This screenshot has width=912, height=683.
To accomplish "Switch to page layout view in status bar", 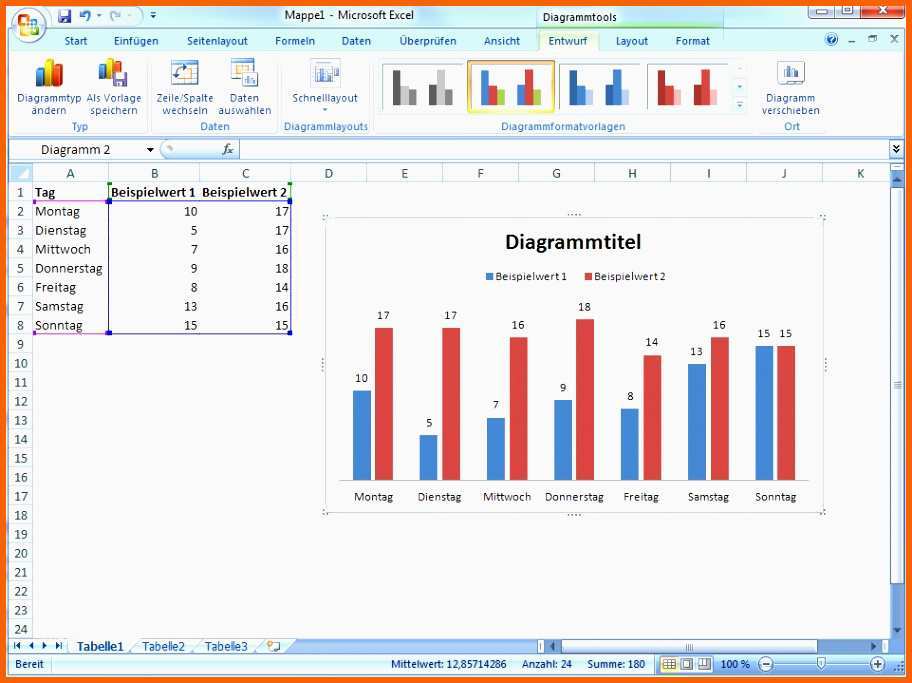I will pos(687,664).
